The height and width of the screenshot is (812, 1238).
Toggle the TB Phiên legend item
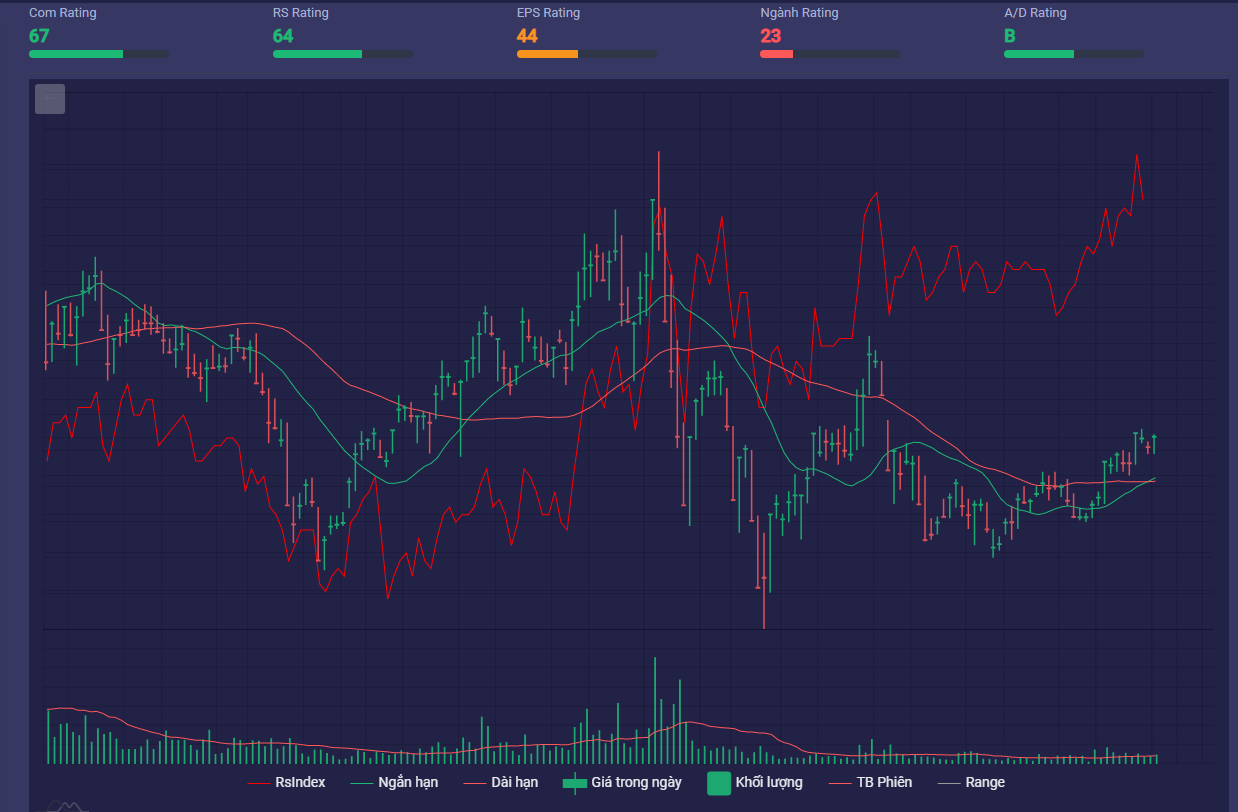tap(884, 782)
